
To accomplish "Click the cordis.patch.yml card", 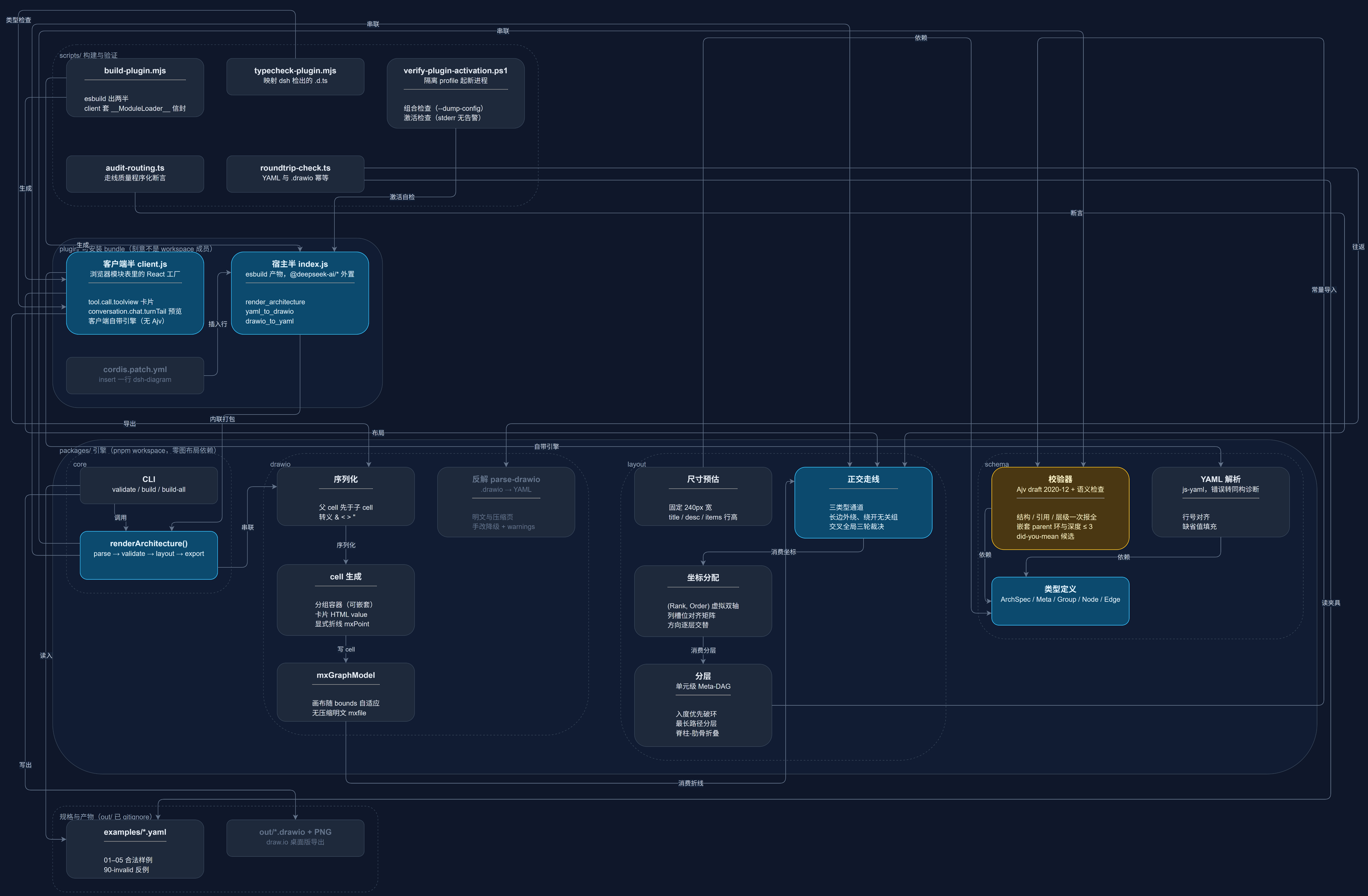I will click(x=135, y=375).
